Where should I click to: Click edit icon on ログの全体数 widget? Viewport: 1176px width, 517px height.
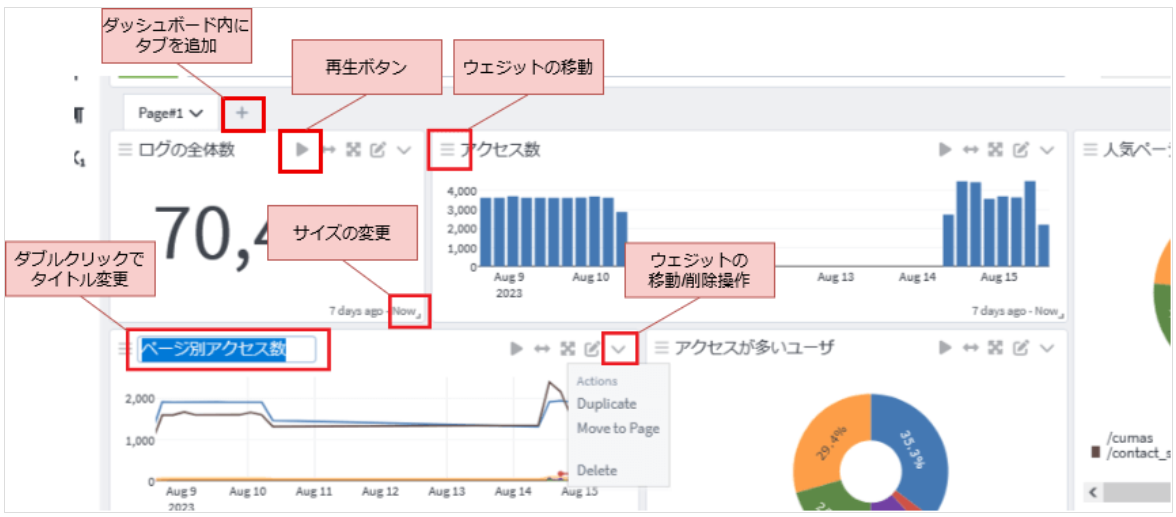point(378,150)
